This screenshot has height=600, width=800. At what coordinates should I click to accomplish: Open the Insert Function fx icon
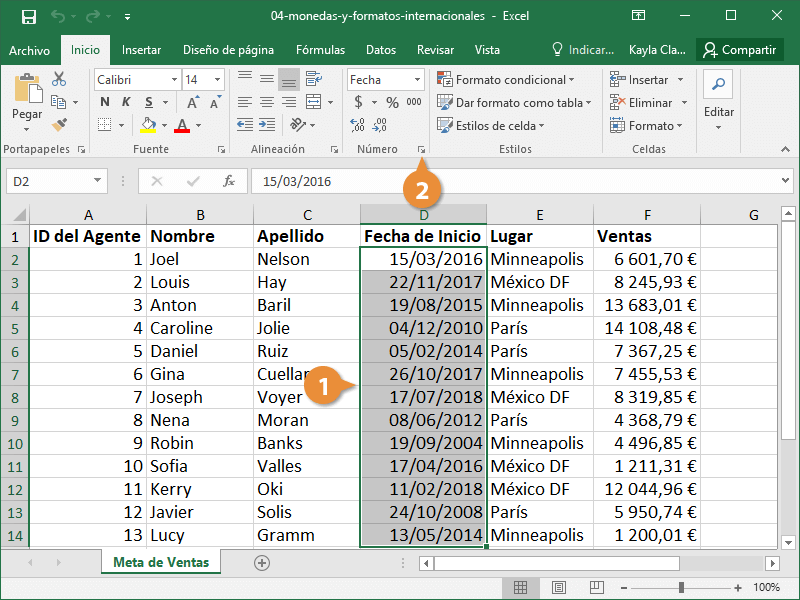click(x=229, y=181)
